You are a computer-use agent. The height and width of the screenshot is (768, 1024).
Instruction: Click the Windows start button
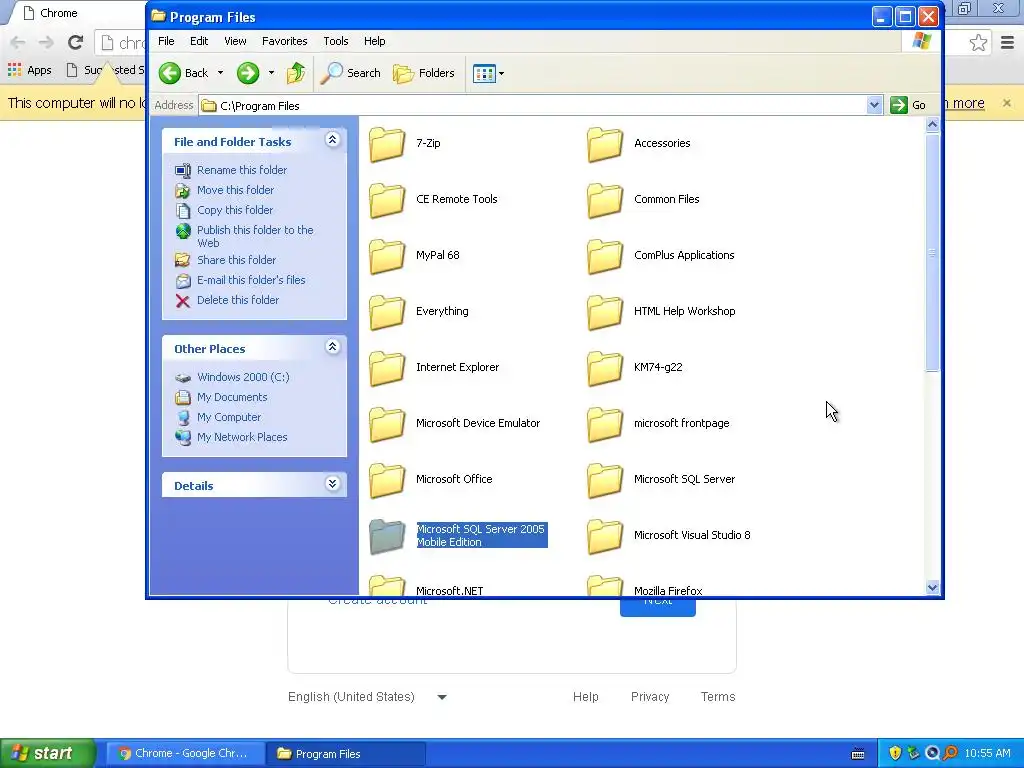47,753
